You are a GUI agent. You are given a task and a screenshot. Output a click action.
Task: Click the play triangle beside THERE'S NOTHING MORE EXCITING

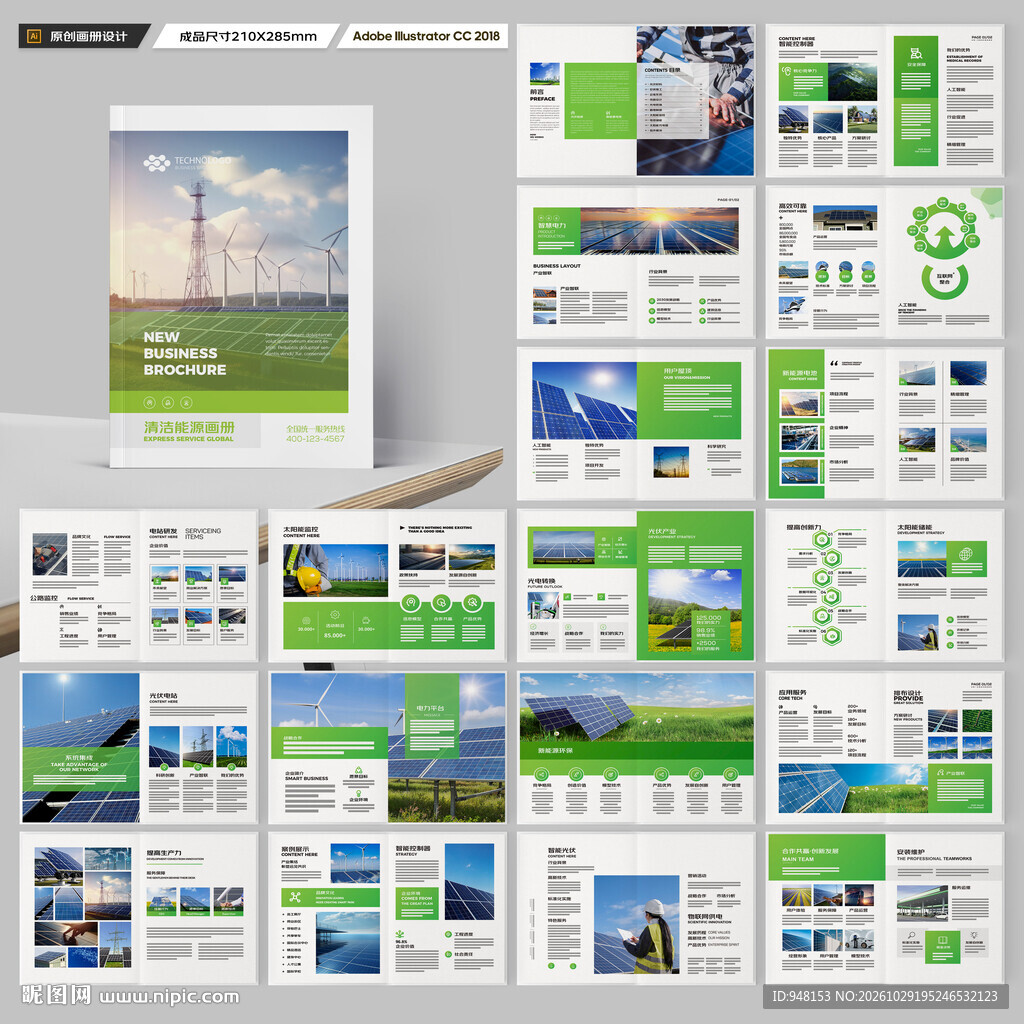(x=402, y=528)
